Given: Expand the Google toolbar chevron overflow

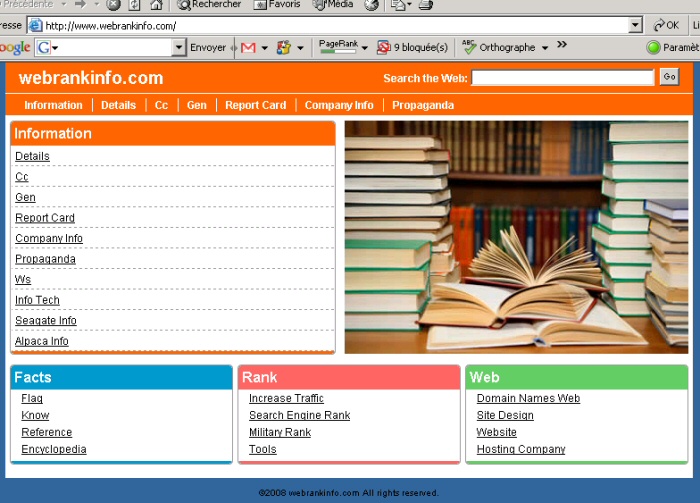Looking at the screenshot, I should (562, 44).
